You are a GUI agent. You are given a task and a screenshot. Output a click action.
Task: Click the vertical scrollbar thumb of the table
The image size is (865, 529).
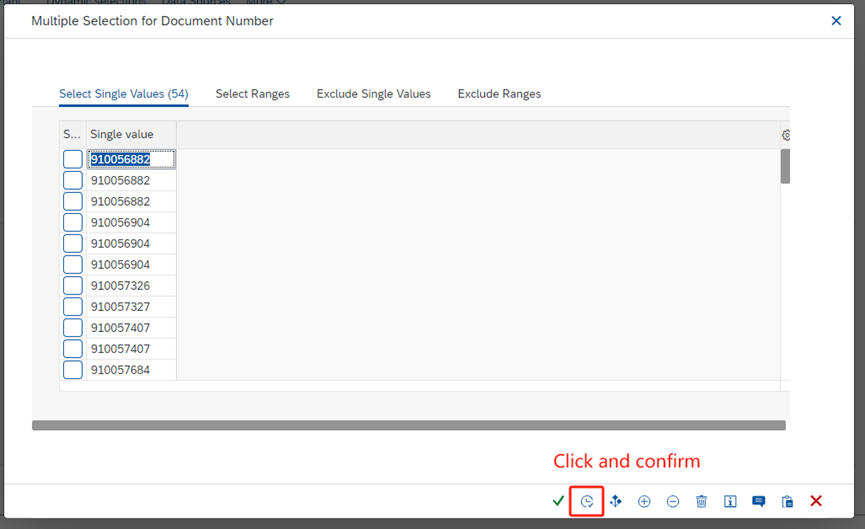pyautogui.click(x=785, y=166)
